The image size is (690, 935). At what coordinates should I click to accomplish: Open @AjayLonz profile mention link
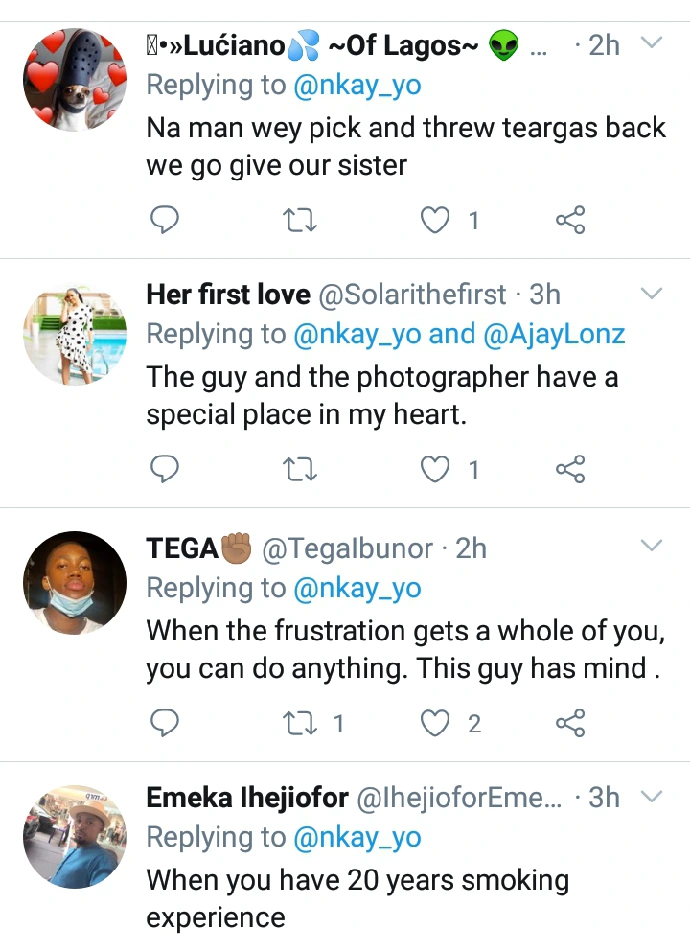[554, 334]
